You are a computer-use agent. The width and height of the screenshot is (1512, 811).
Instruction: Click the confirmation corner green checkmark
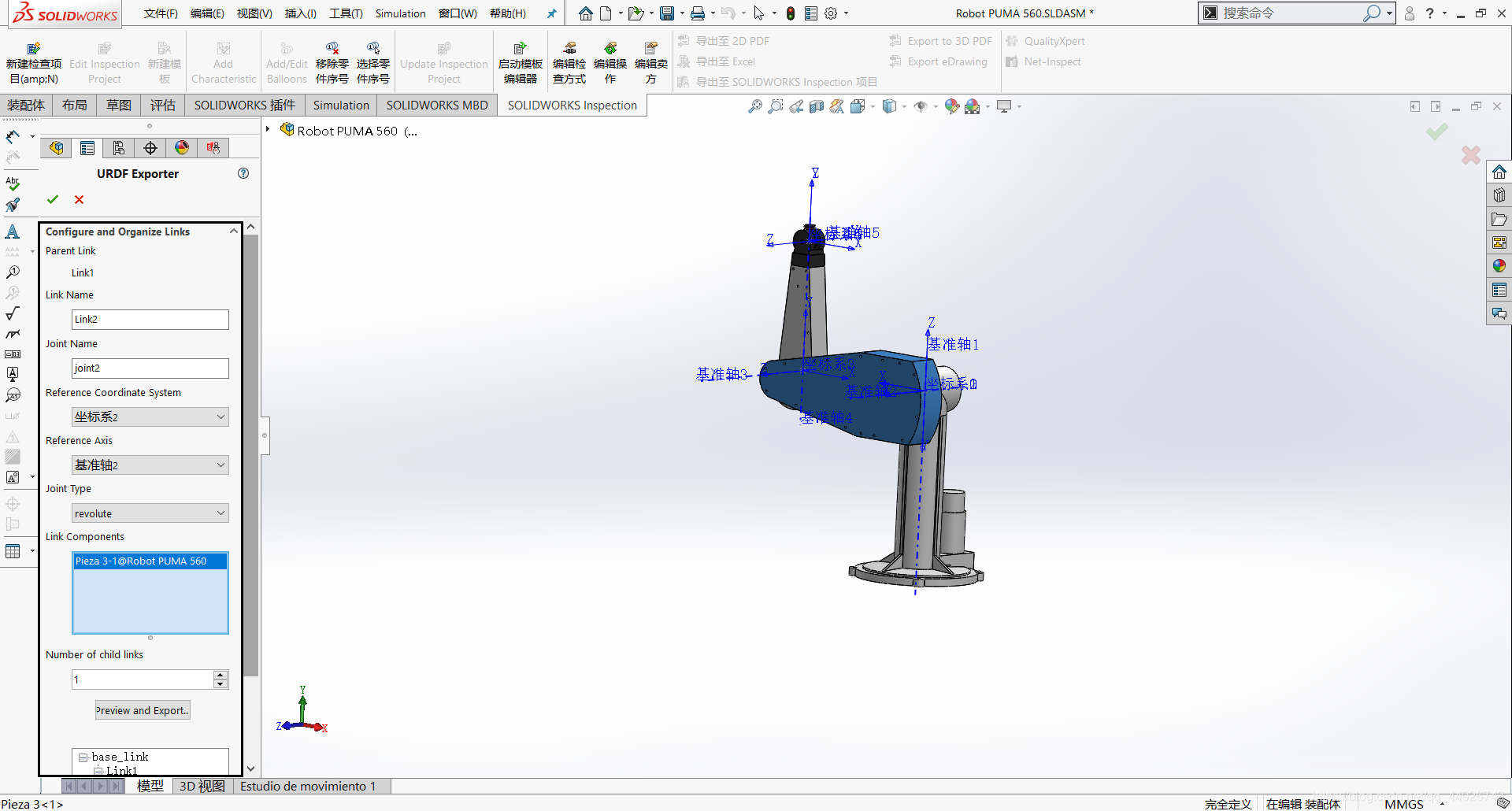(x=1437, y=131)
